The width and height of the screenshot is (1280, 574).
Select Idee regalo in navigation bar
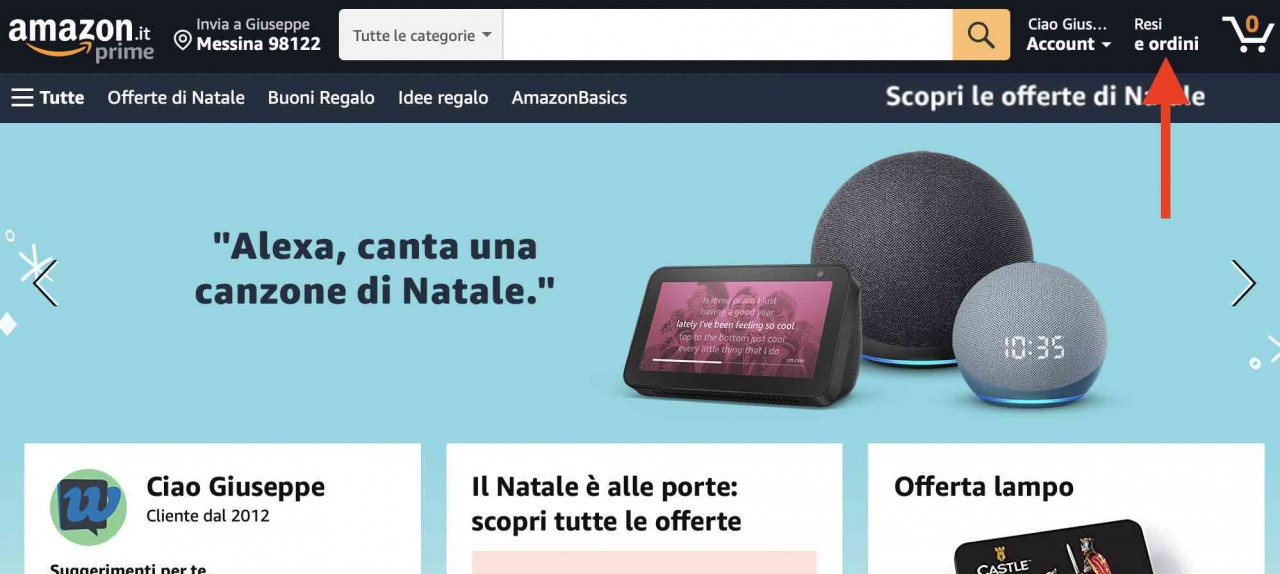click(443, 97)
